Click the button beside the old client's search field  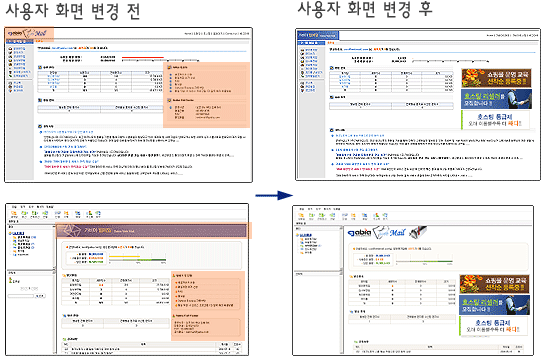pos(40,296)
